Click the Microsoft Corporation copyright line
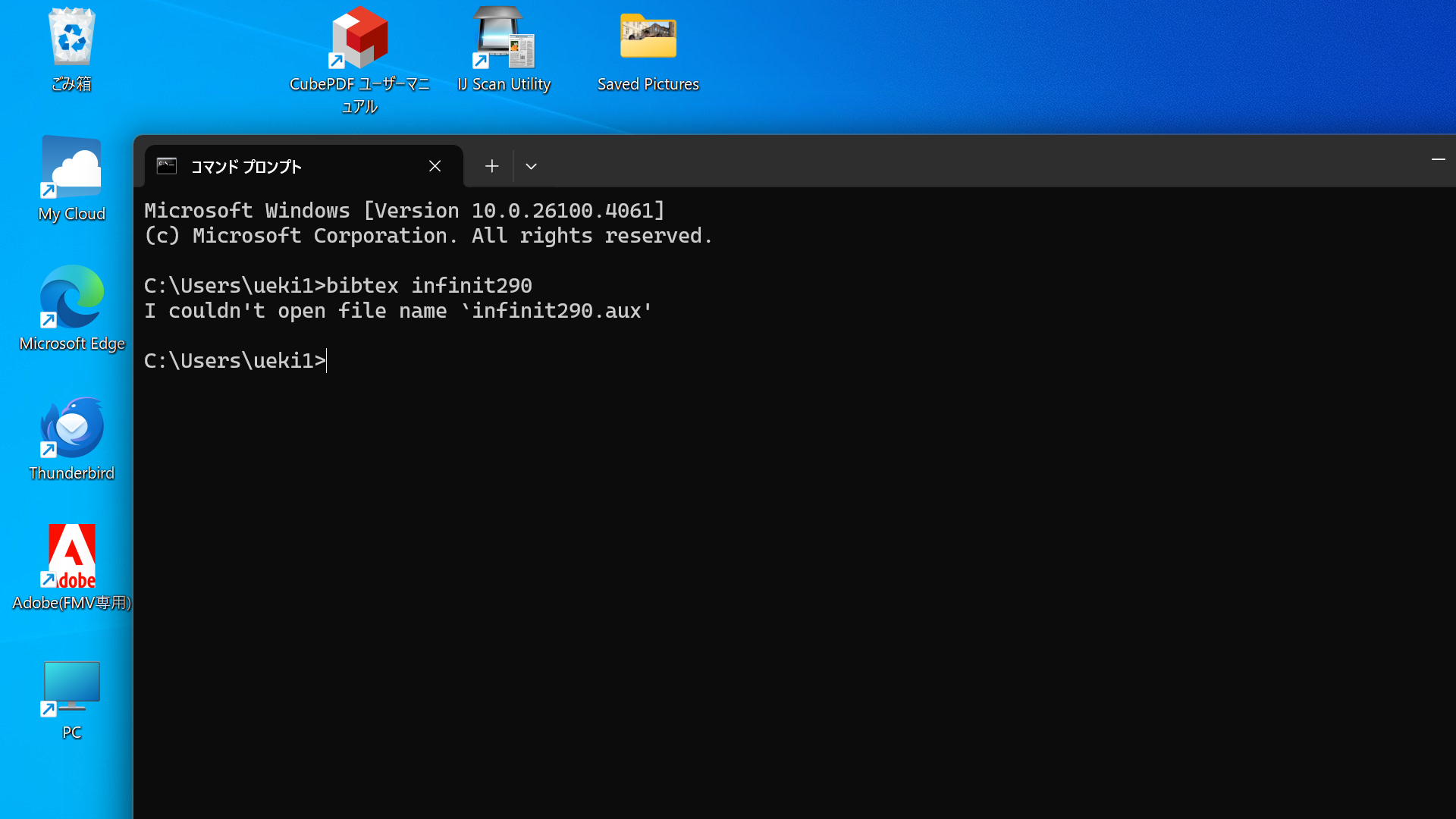 428,236
